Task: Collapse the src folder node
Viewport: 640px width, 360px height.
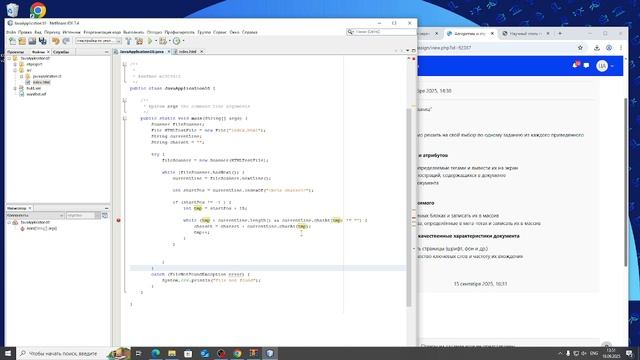Action: [x=16, y=70]
